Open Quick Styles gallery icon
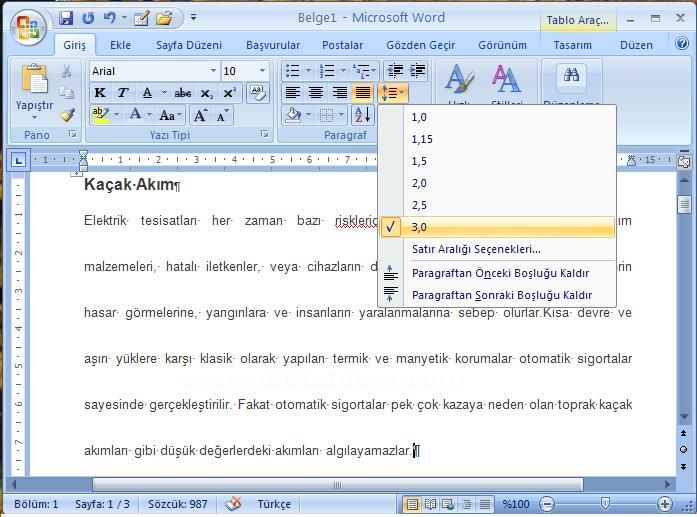 pos(459,79)
